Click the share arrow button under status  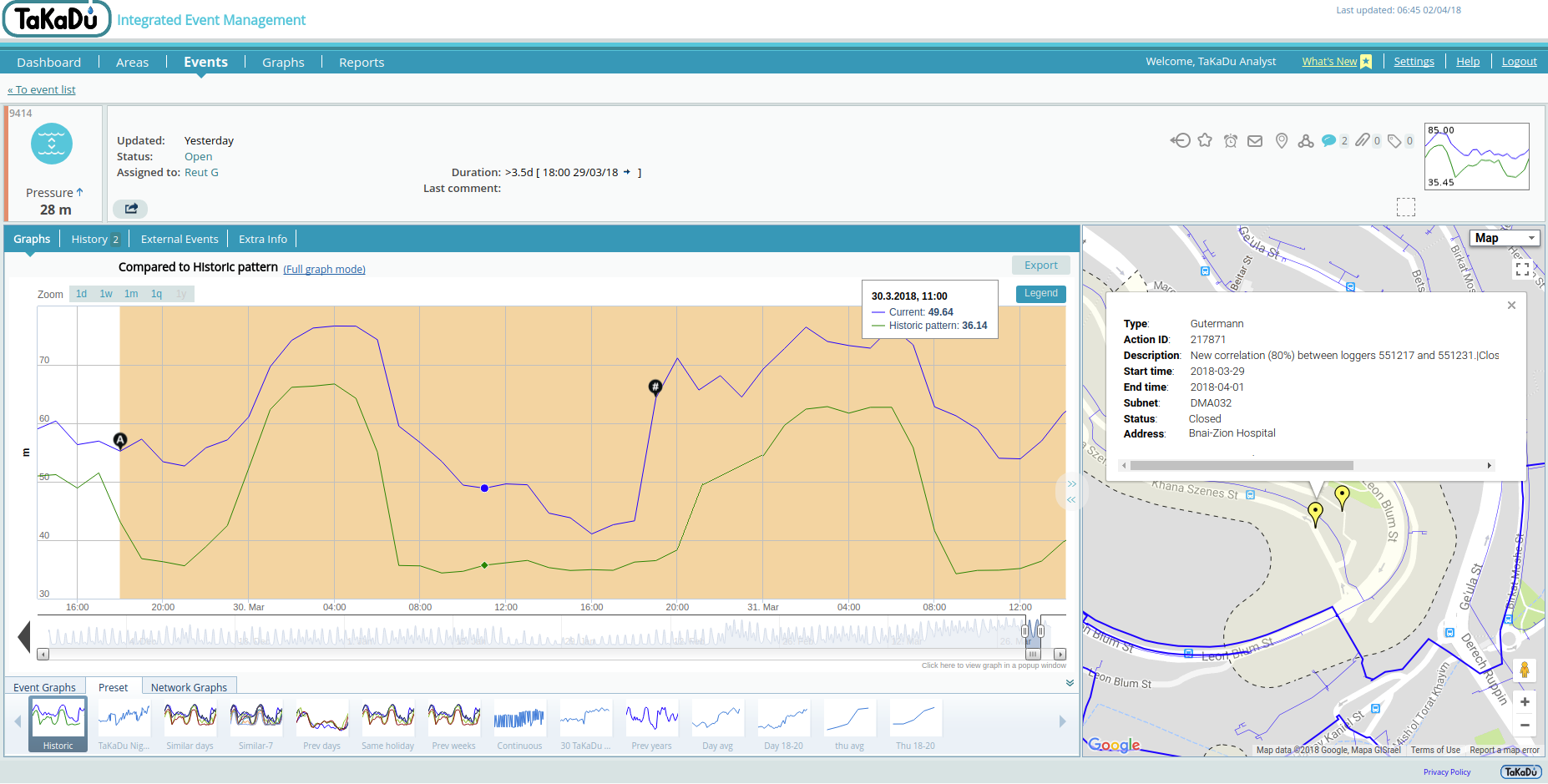[131, 209]
